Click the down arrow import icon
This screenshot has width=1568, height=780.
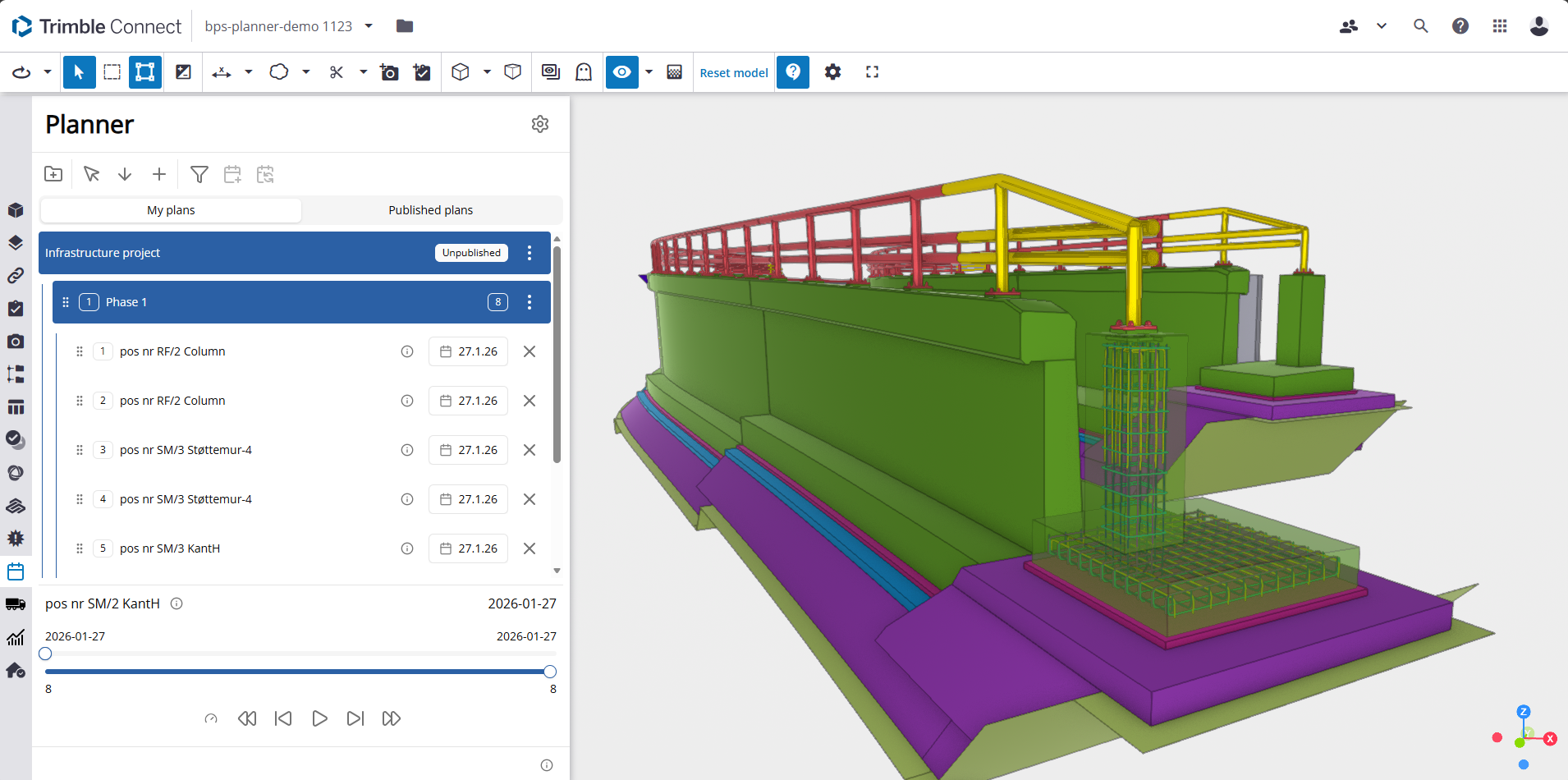tap(125, 174)
